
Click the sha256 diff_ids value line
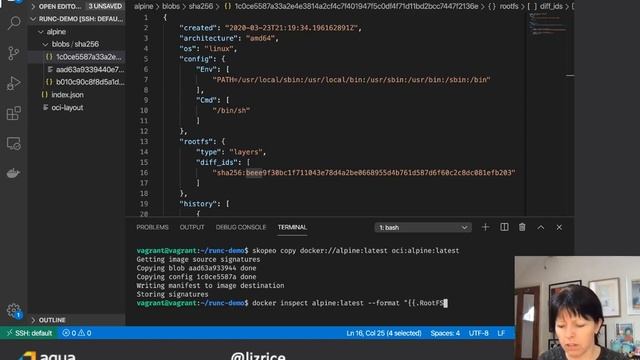pyautogui.click(x=364, y=173)
